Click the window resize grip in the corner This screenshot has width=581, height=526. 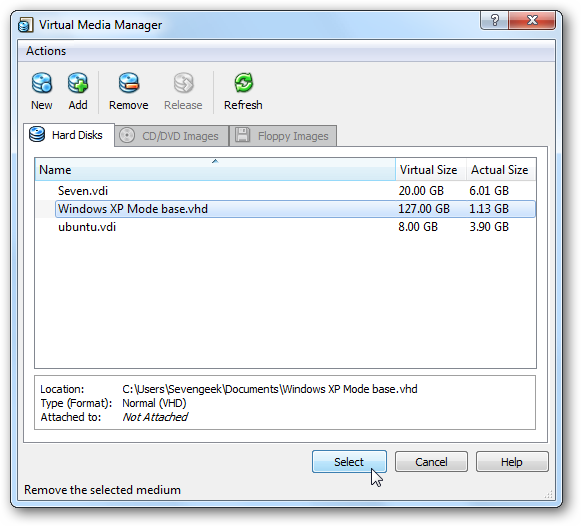click(x=548, y=494)
